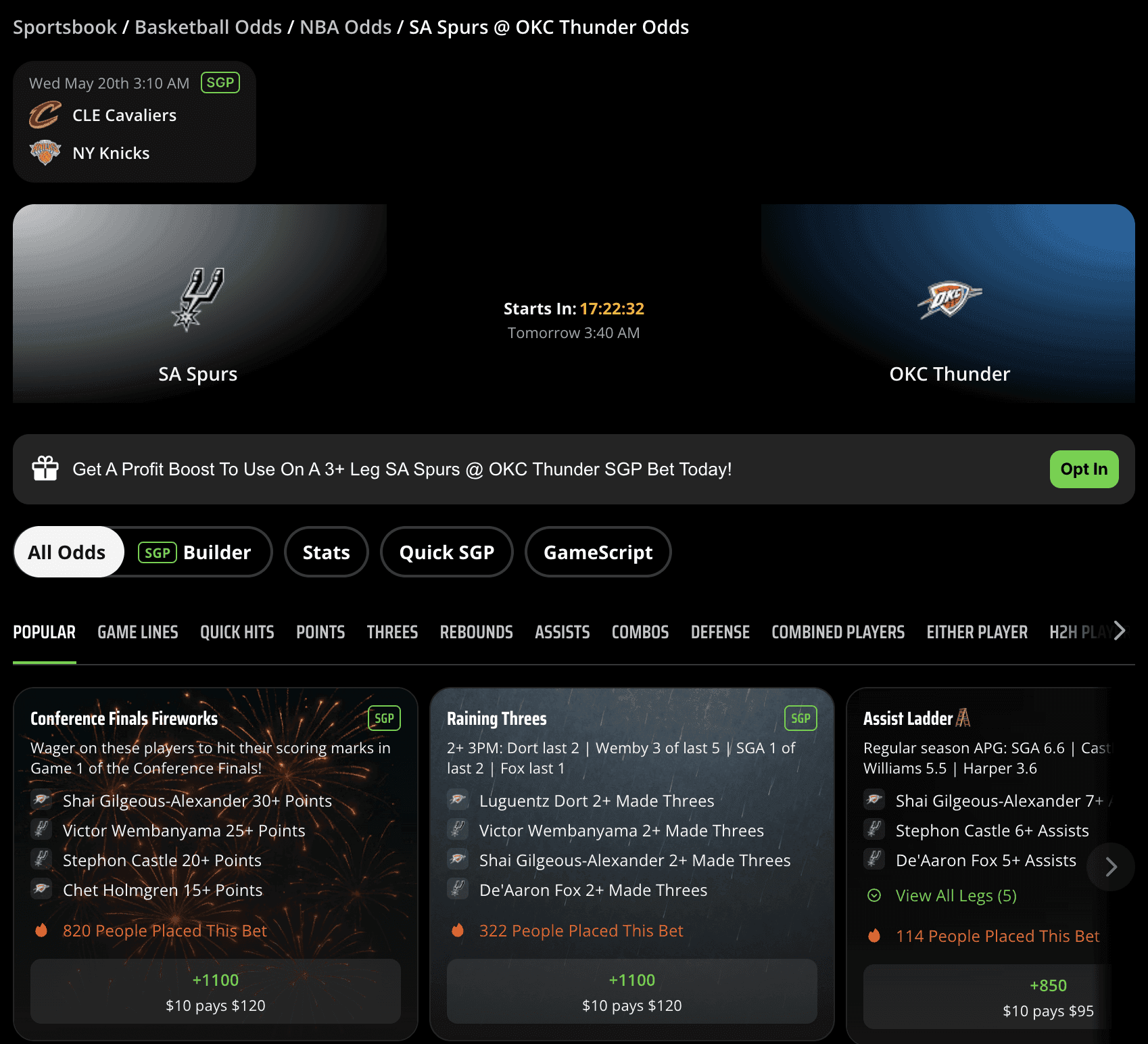This screenshot has width=1148, height=1044.
Task: Click the Thunder icon beside Chet Holmgren 15+ Points
Action: (x=41, y=890)
